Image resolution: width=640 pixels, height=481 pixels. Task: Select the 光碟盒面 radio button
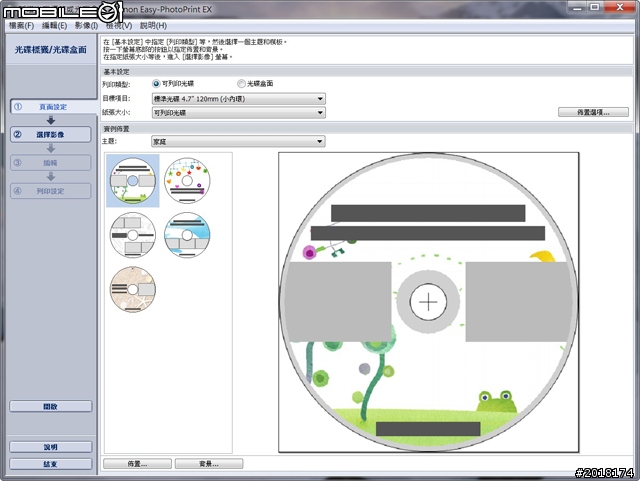tap(241, 84)
